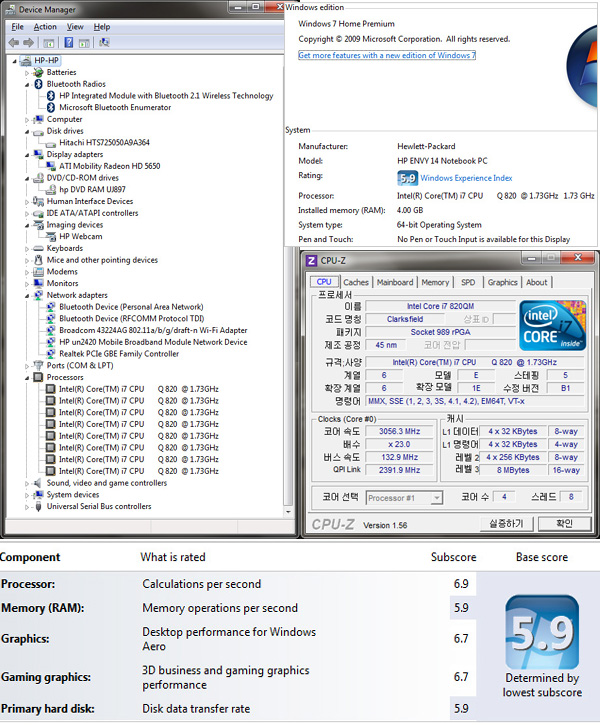This screenshot has height=725, width=600.
Task: Click the Network adapters category icon
Action: point(39,295)
